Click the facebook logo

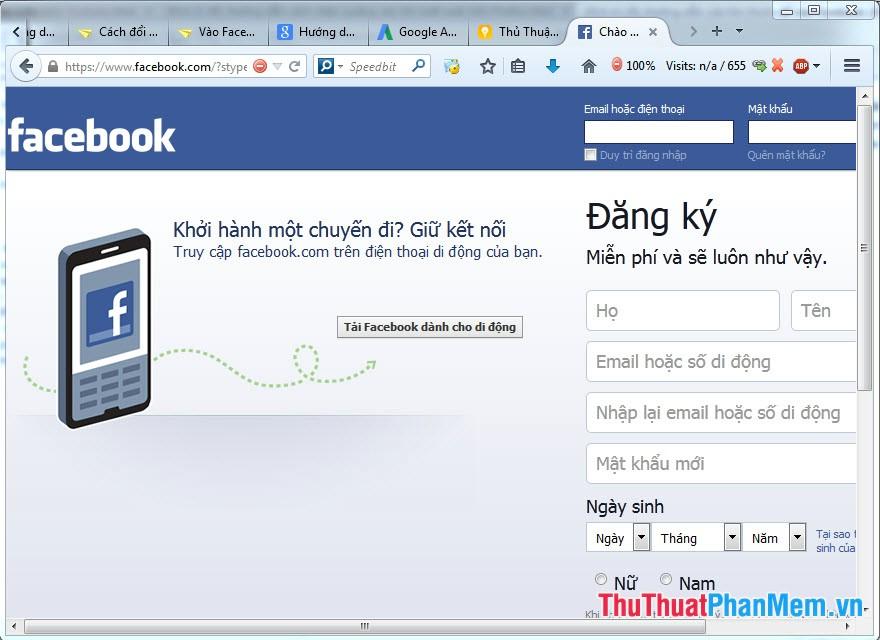click(91, 135)
